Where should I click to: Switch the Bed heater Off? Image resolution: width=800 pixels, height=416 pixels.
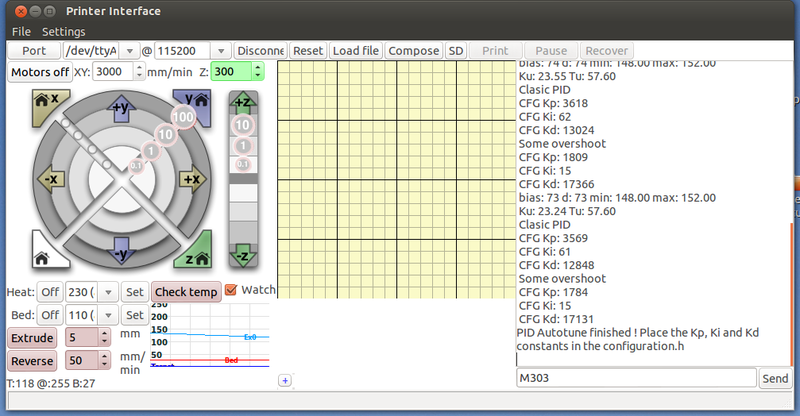(x=49, y=315)
